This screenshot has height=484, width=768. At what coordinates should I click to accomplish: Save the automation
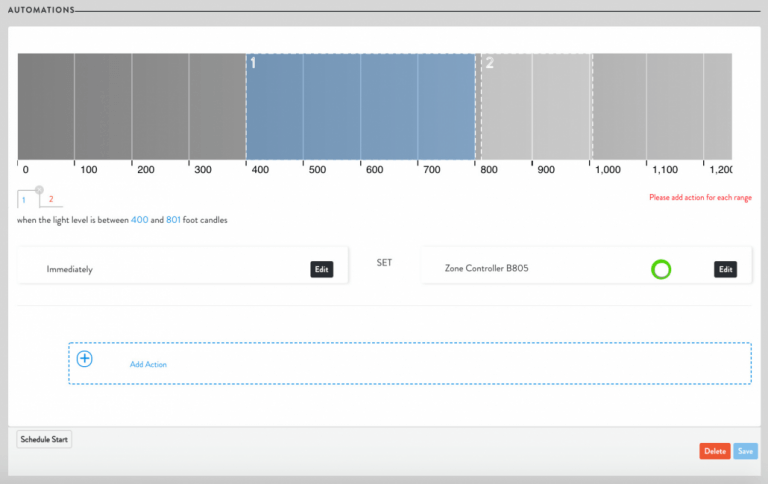745,451
